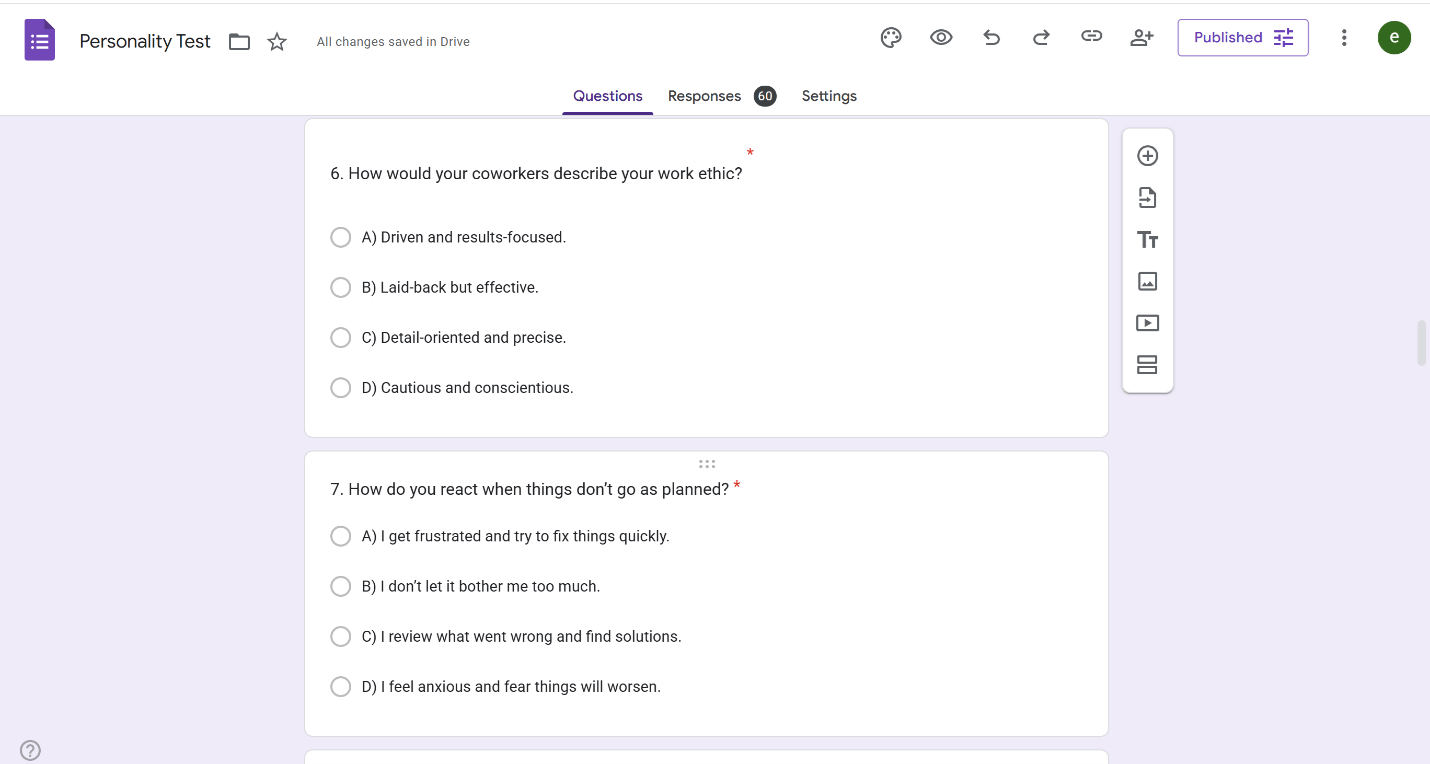
Task: Copy the responder link icon
Action: [x=1091, y=37]
